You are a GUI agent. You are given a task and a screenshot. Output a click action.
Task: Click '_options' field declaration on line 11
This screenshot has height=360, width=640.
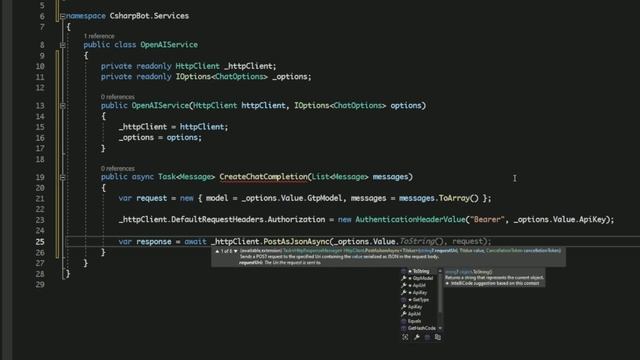[x=291, y=76]
